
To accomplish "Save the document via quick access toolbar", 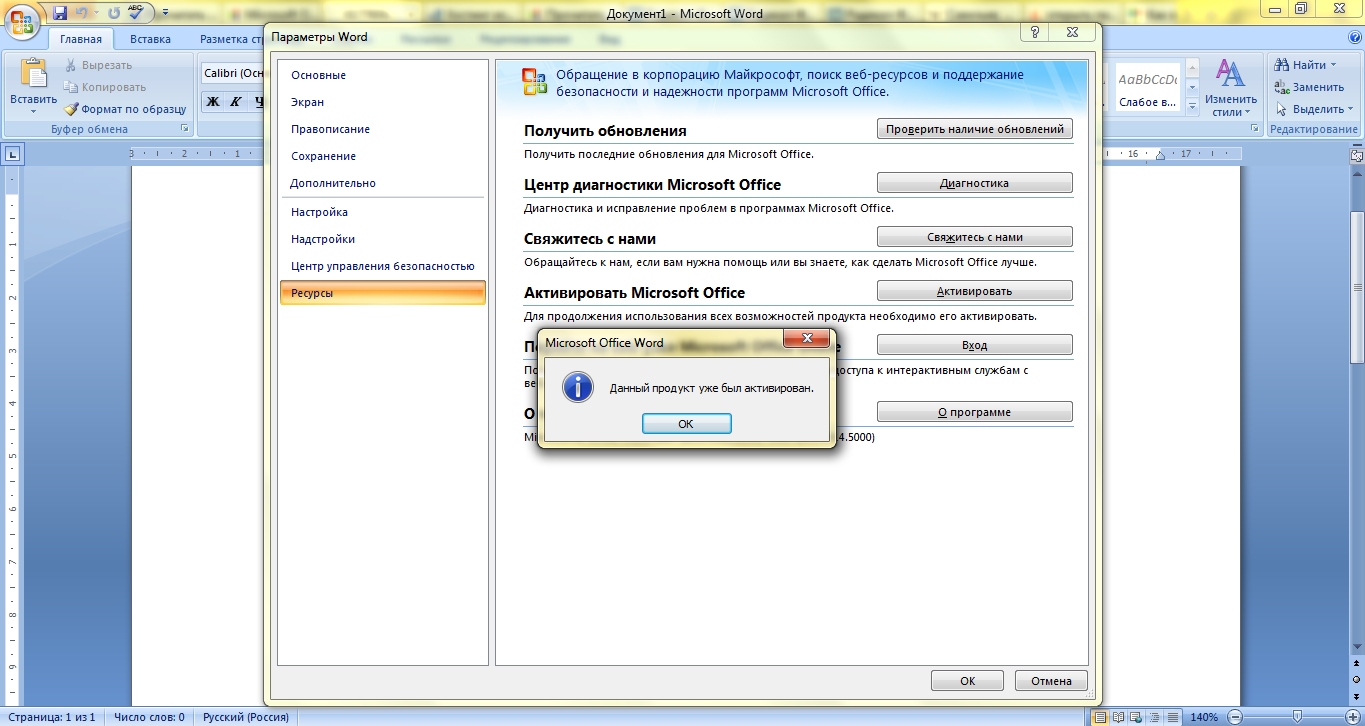I will coord(60,13).
